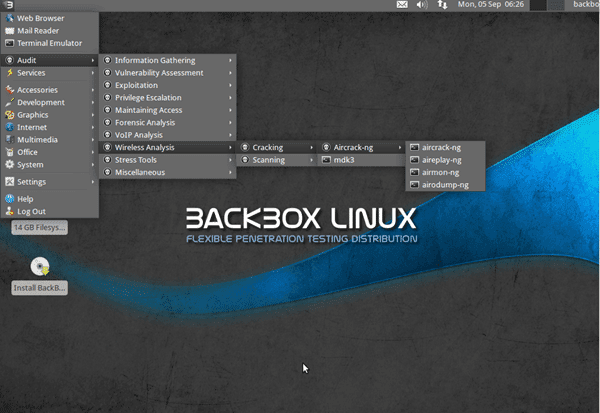Open Terminal Emulator from the menu
This screenshot has height=413, width=600.
(50, 43)
